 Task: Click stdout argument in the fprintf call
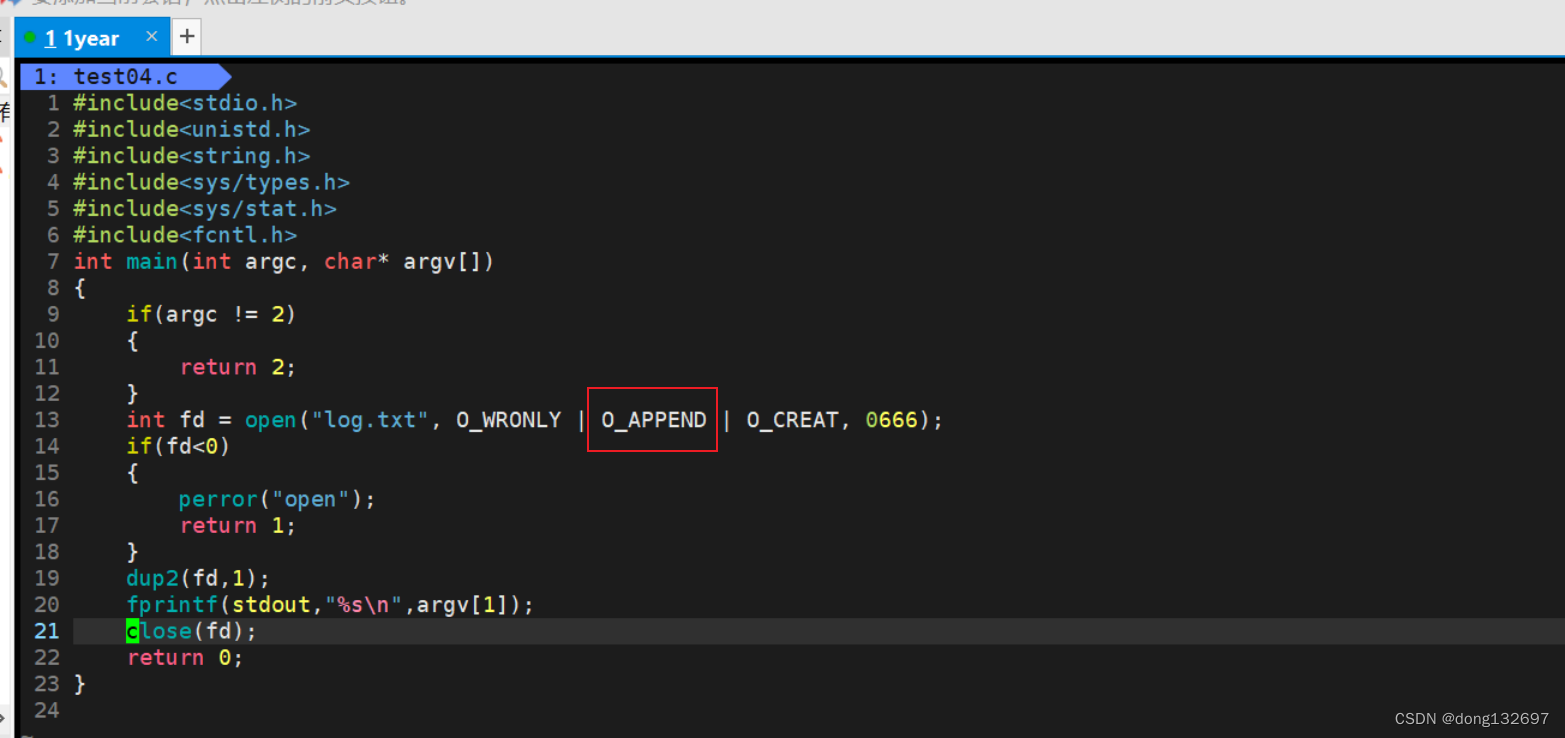[x=271, y=605]
